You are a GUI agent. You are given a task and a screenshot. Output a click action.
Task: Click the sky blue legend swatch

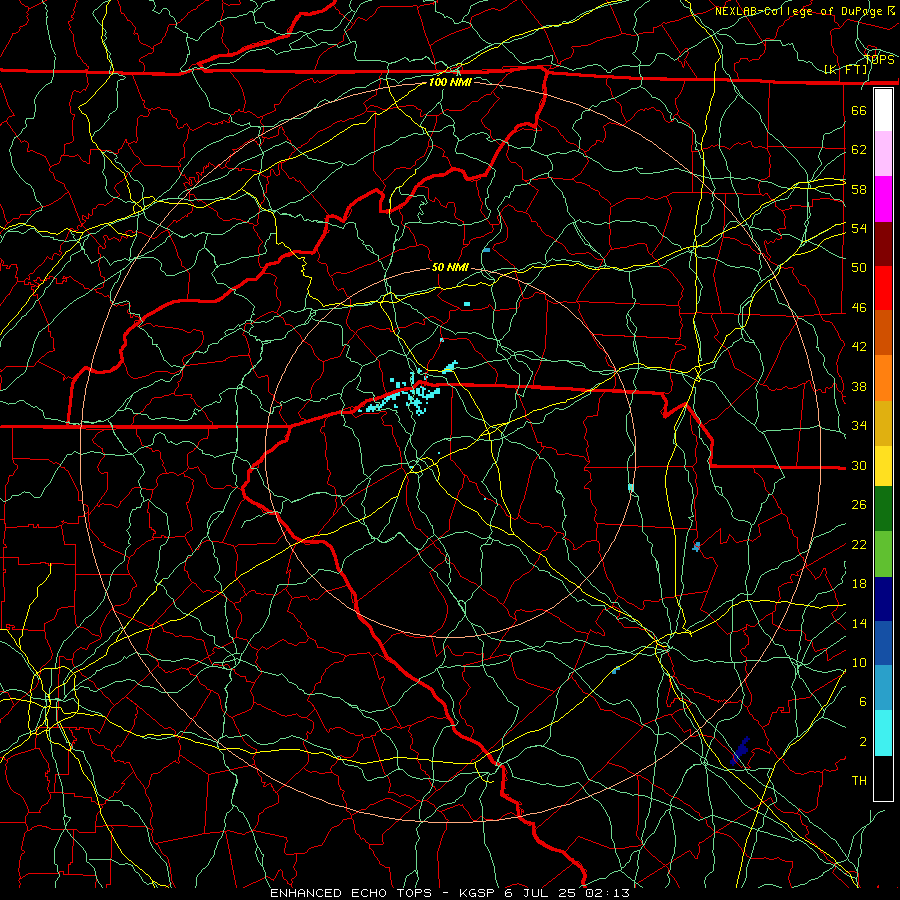[x=883, y=688]
